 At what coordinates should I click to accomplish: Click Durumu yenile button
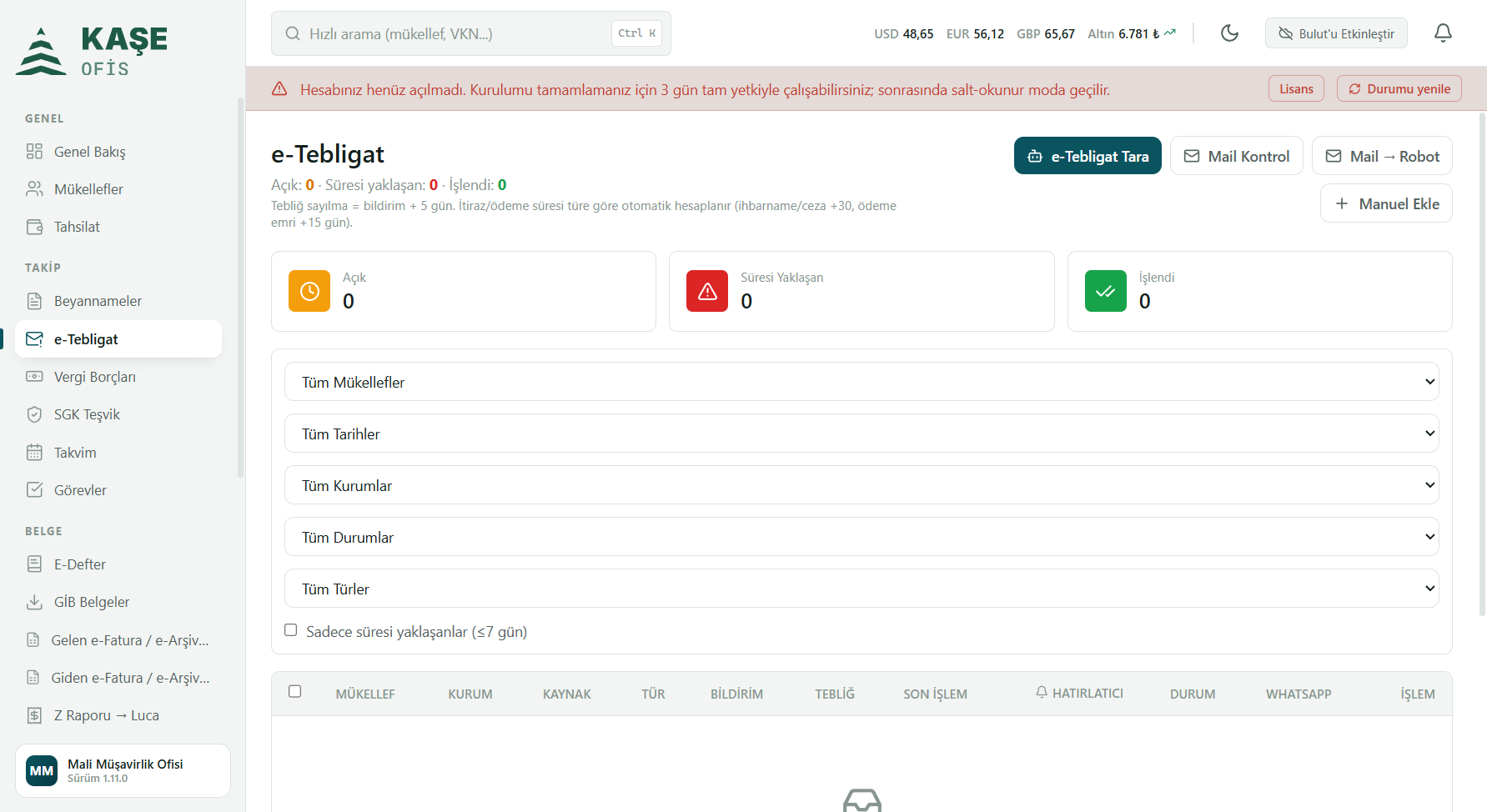tap(1399, 88)
